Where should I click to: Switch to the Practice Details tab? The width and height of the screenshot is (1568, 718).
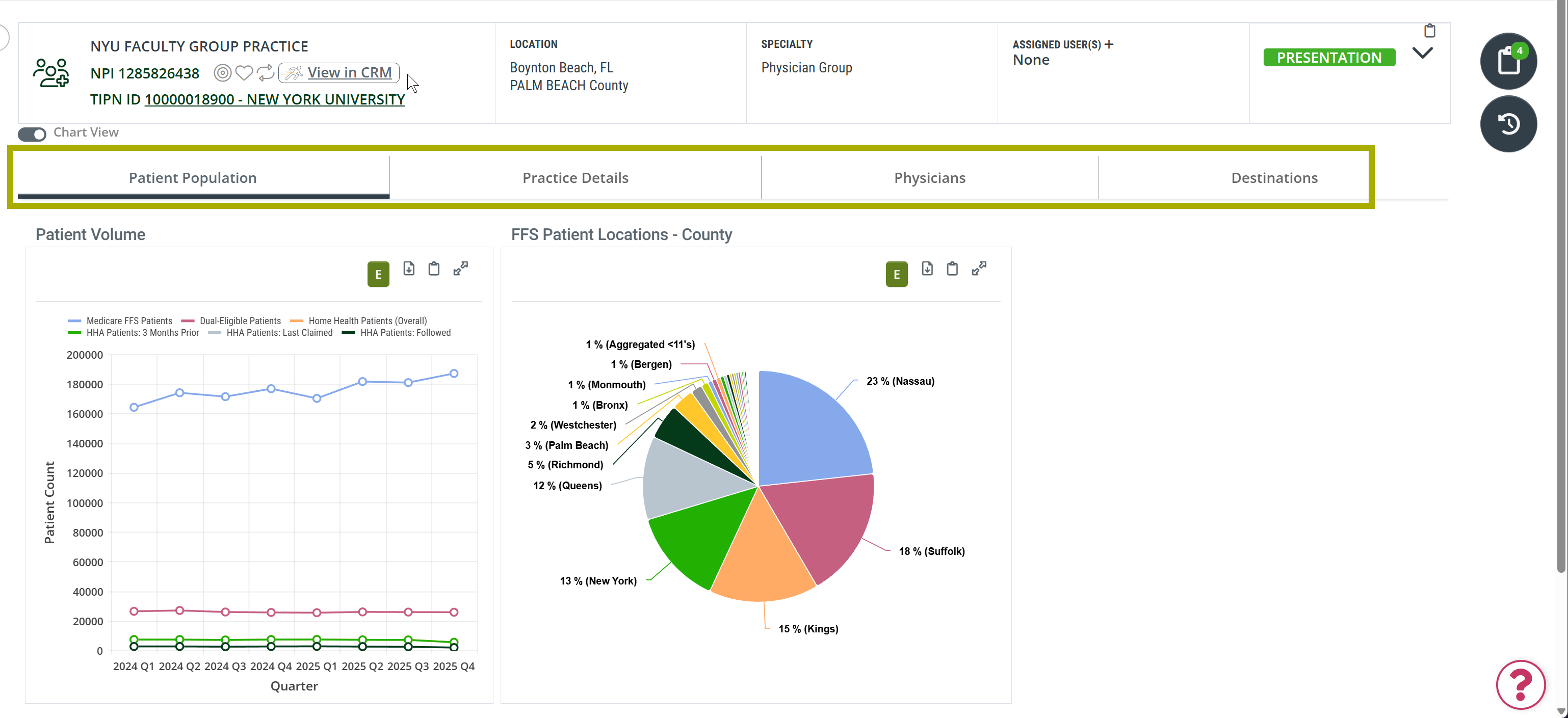click(x=575, y=178)
